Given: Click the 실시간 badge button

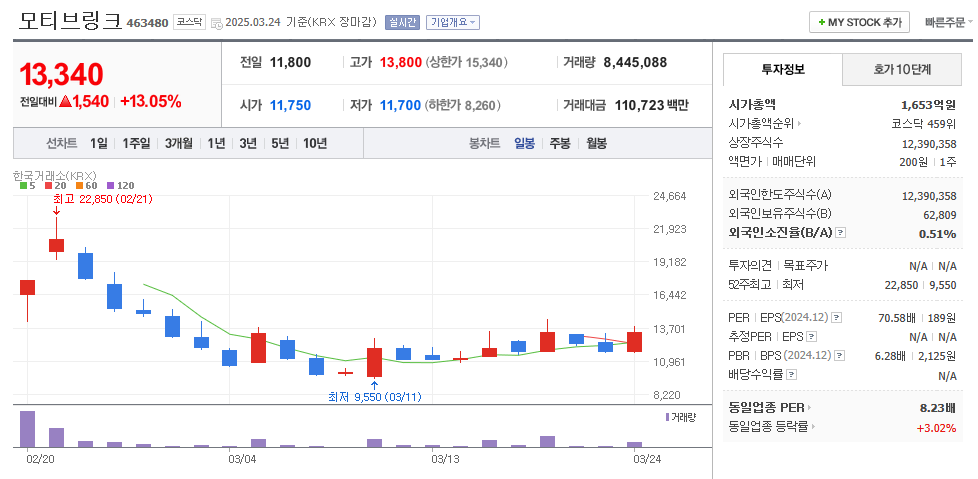Looking at the screenshot, I should pos(402,22).
